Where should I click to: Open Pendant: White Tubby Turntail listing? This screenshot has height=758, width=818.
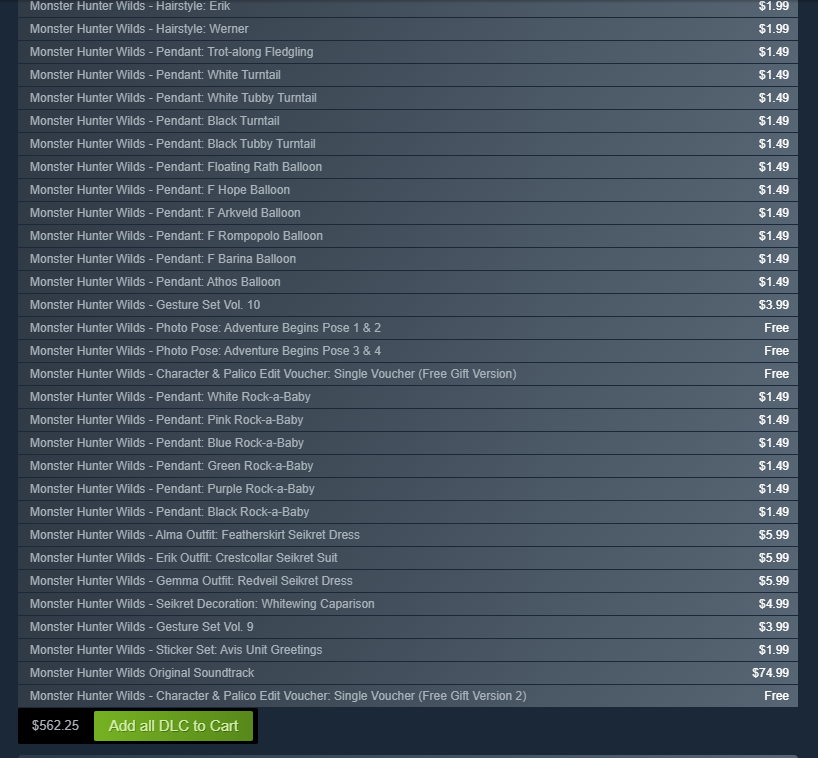click(408, 98)
